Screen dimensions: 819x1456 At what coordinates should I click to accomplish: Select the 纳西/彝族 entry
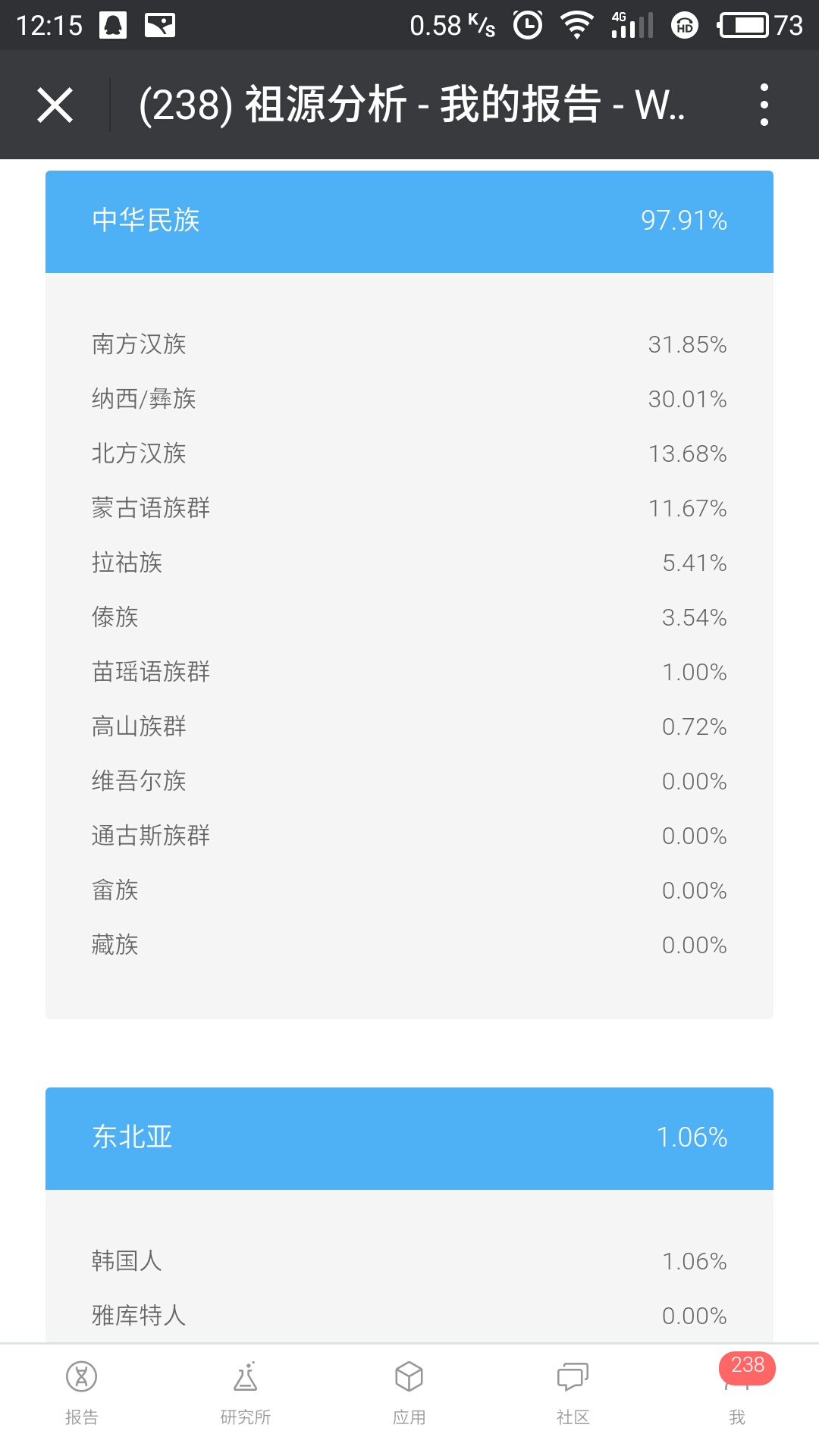pyautogui.click(x=409, y=399)
